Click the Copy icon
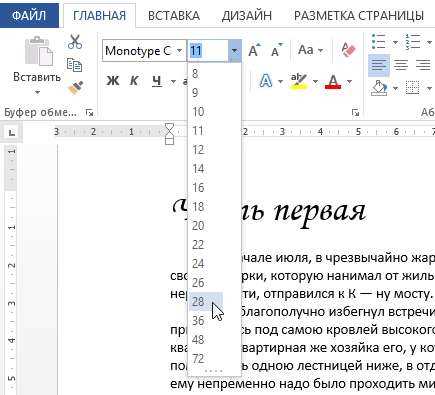The image size is (435, 395). tap(74, 65)
